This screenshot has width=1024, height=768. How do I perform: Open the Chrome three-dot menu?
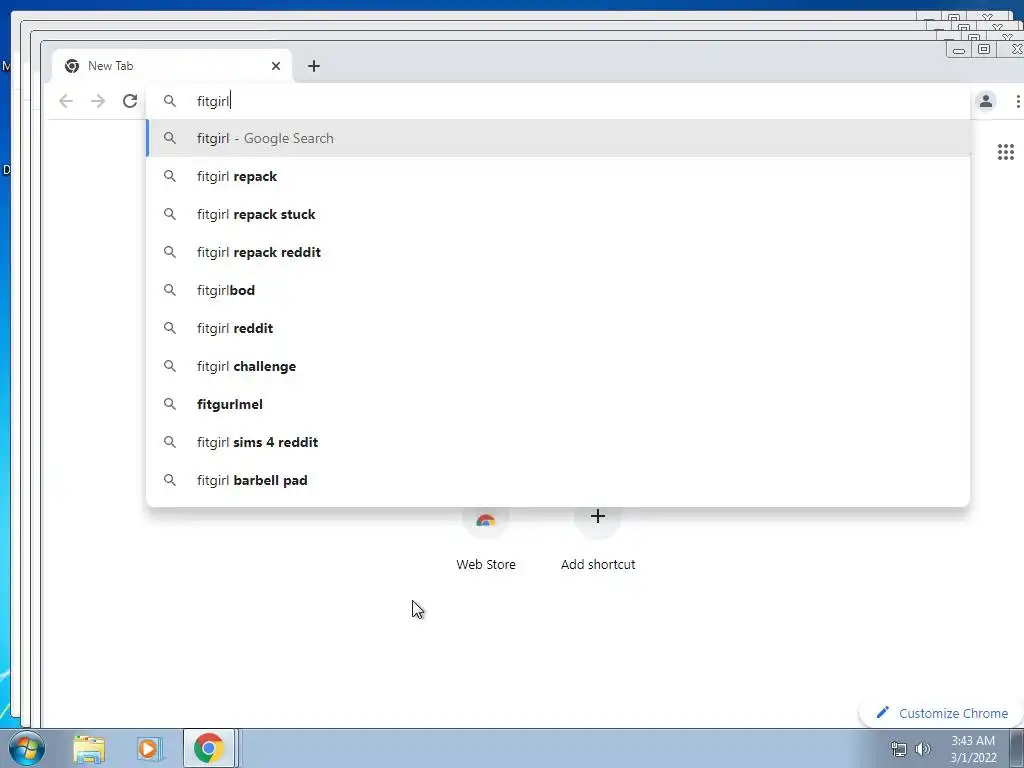[1017, 101]
